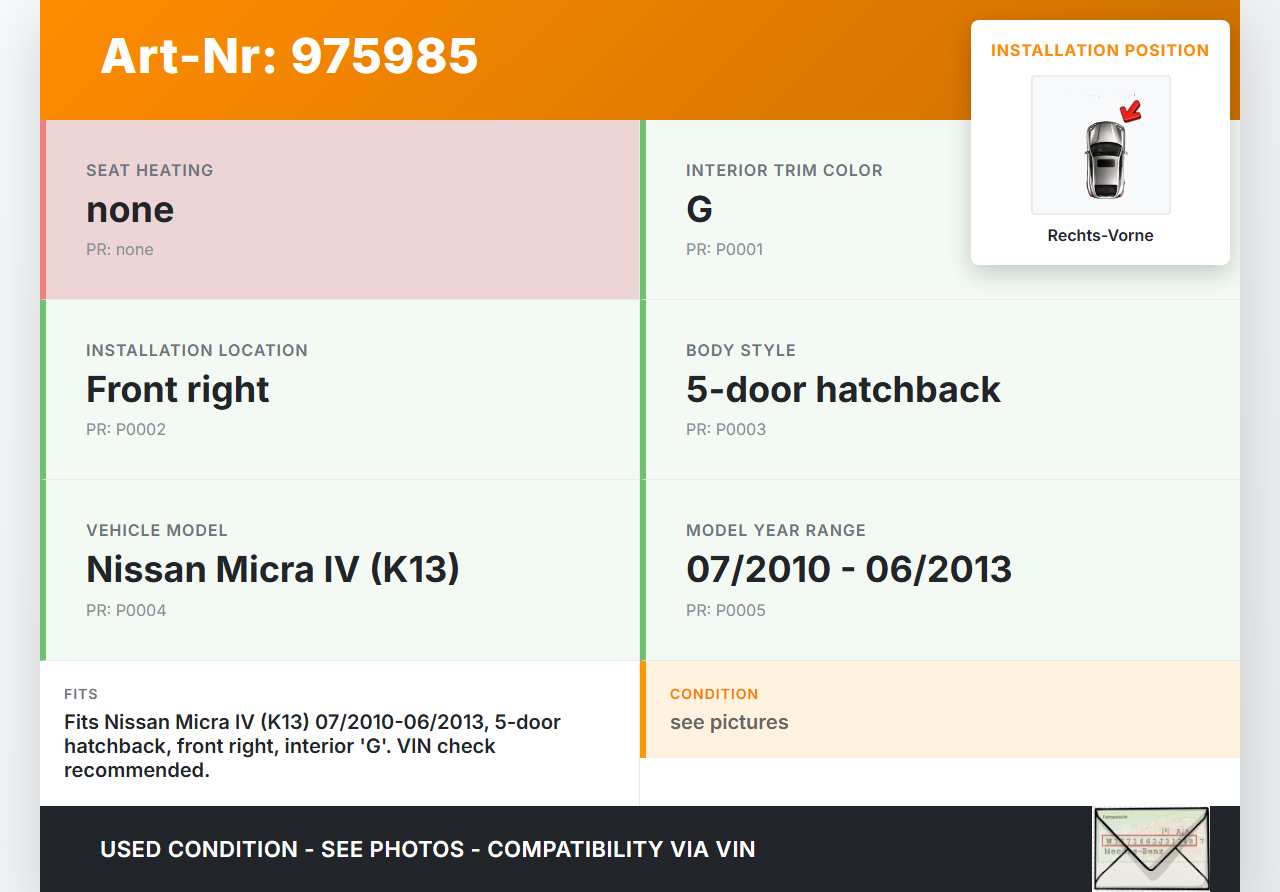Click the top-view car image
Image resolution: width=1280 pixels, height=892 pixels.
pos(1104,160)
